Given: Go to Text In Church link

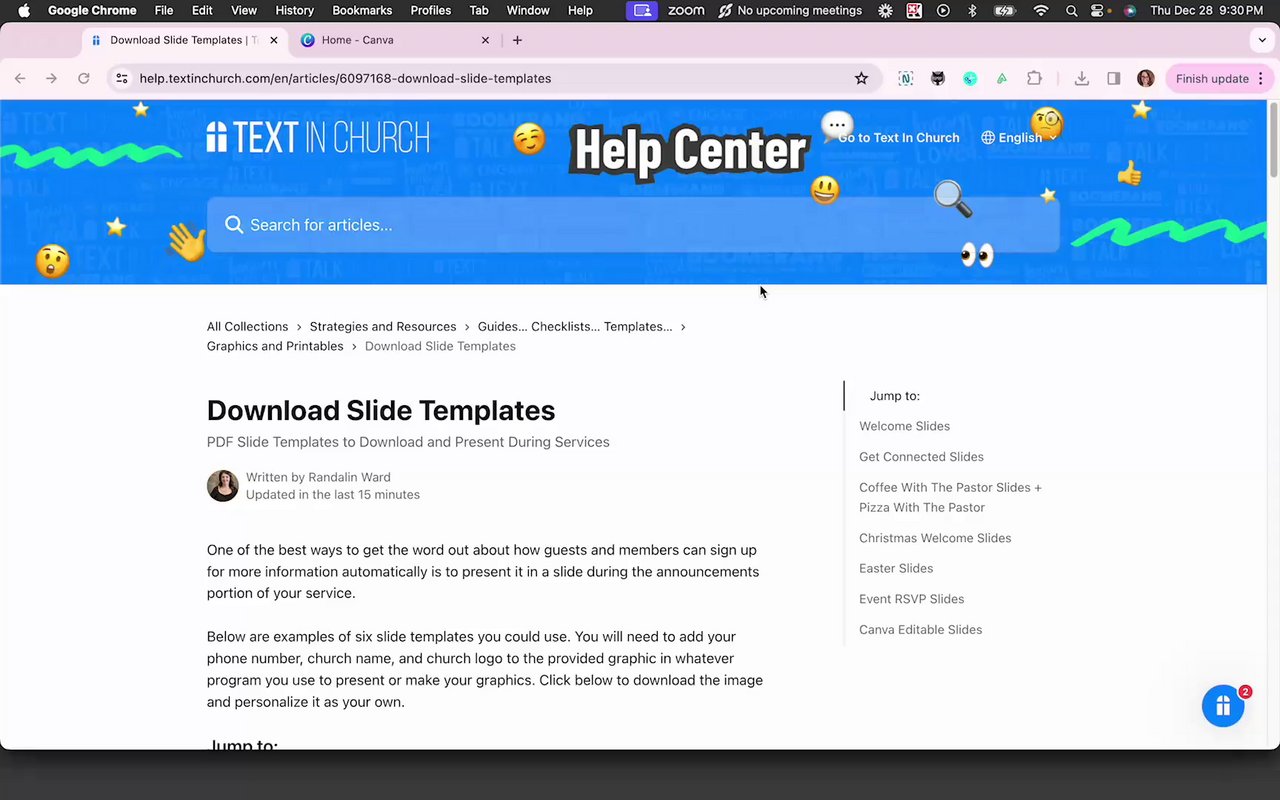Looking at the screenshot, I should (x=898, y=138).
